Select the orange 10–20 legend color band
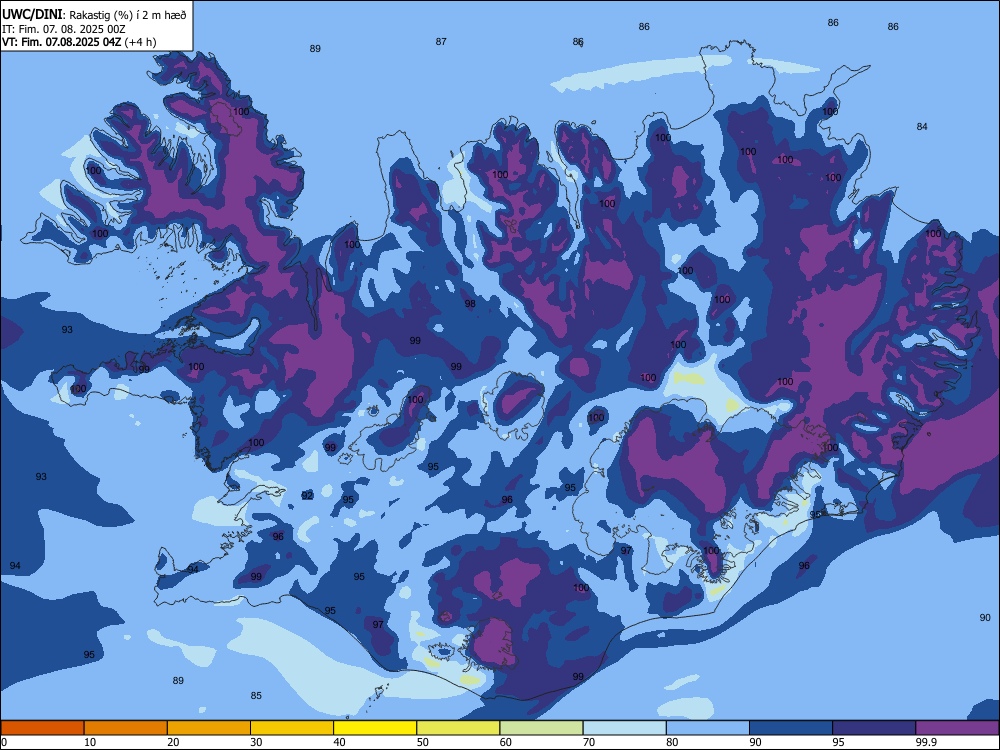 (x=126, y=728)
